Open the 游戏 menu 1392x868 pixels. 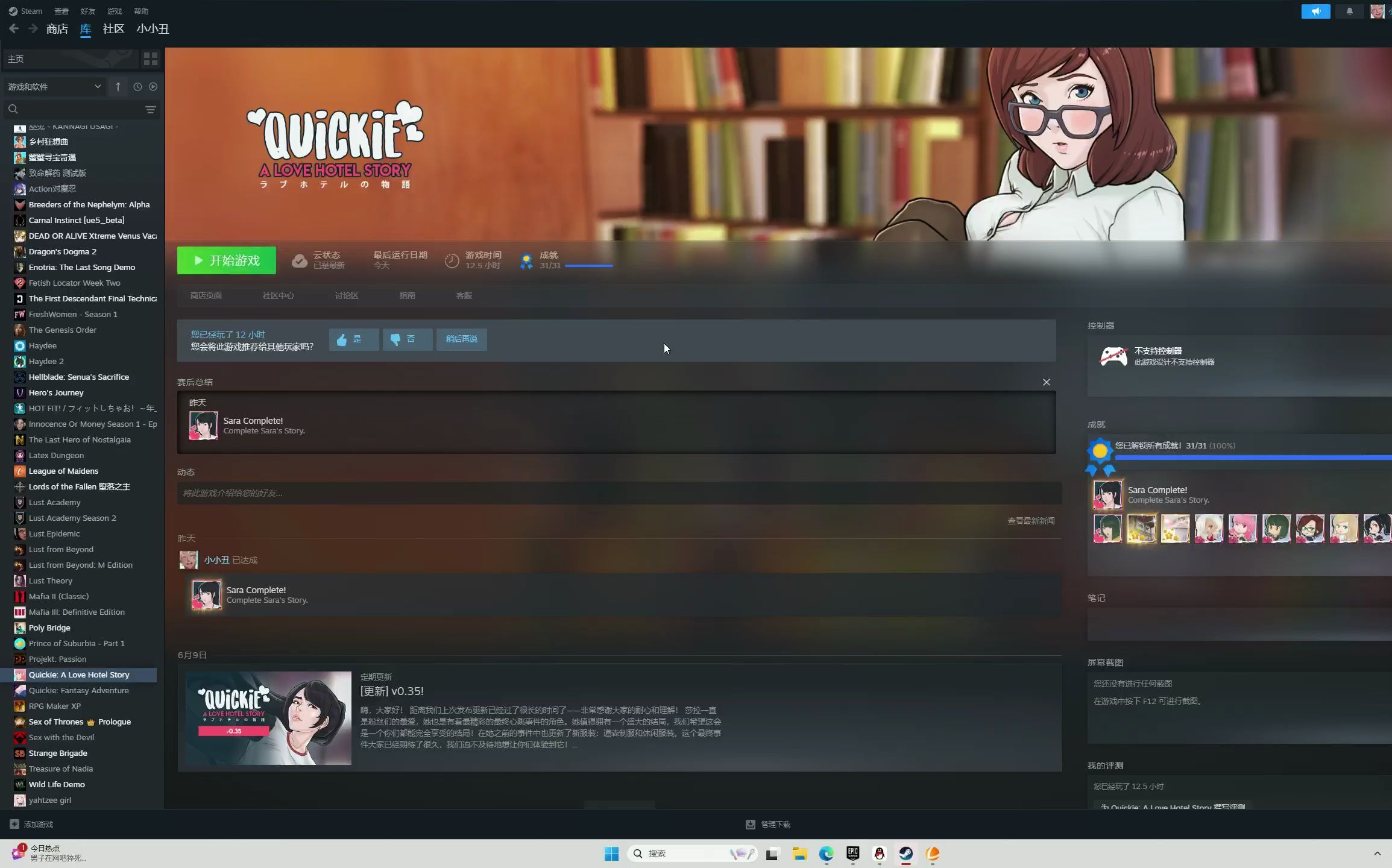(x=115, y=11)
